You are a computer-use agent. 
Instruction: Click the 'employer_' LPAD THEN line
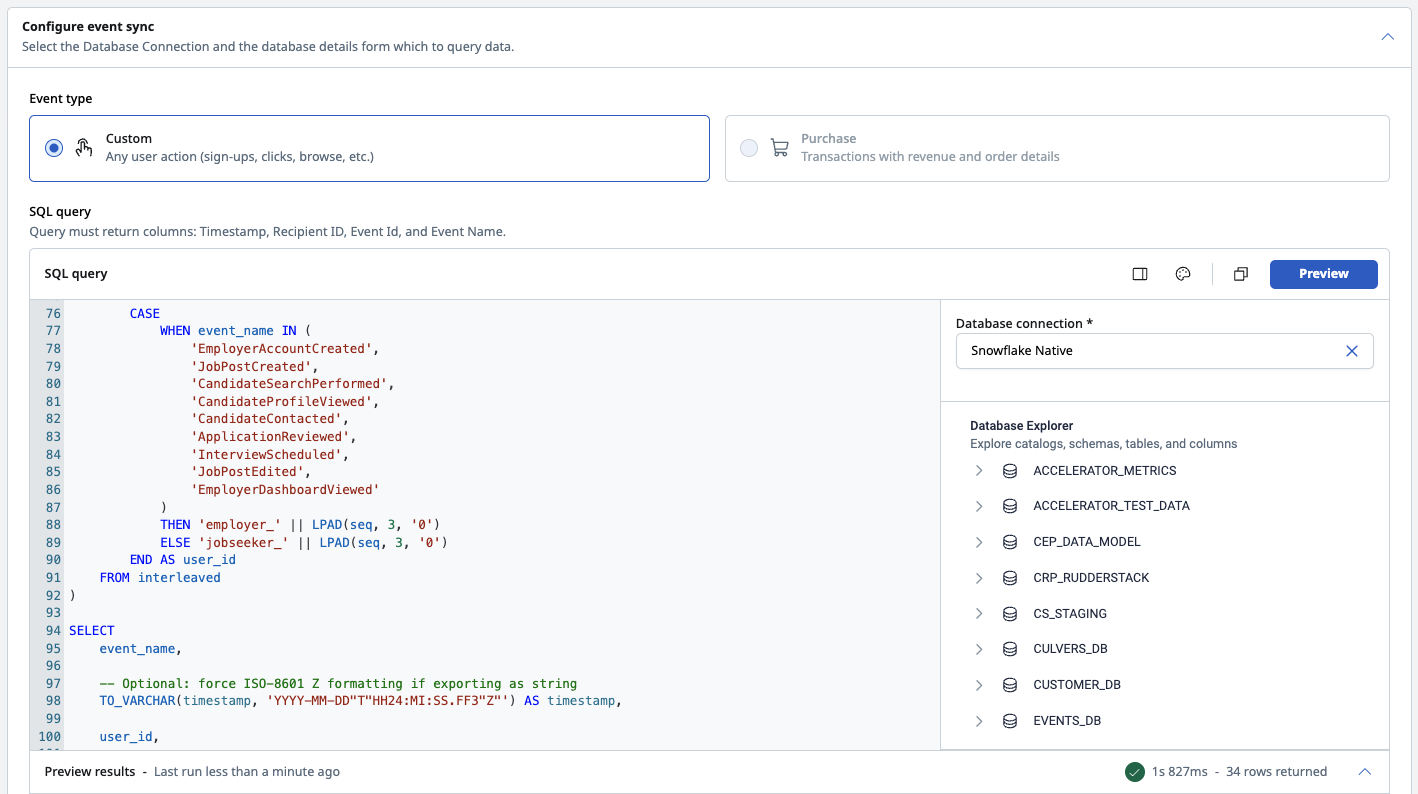300,525
